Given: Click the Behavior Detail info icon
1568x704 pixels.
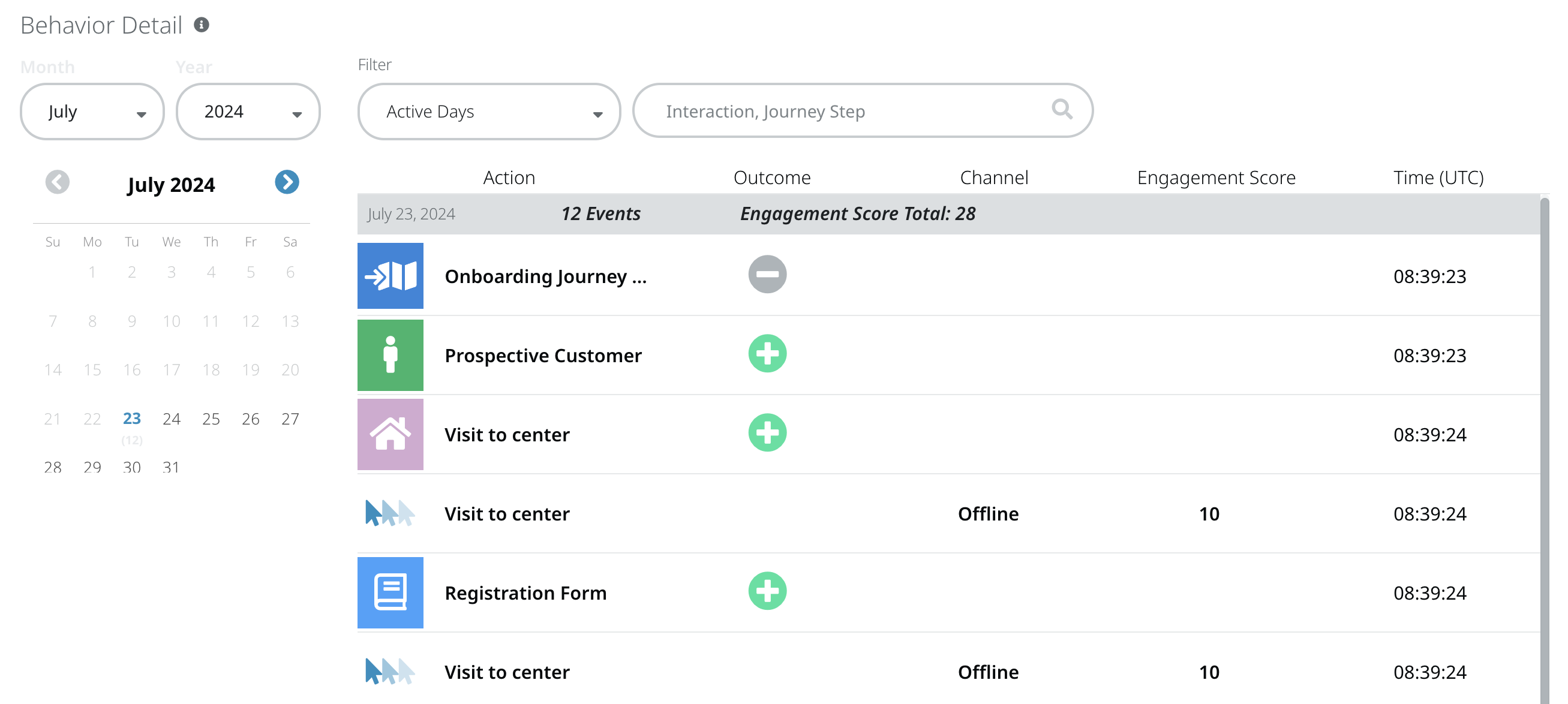Looking at the screenshot, I should 202,25.
